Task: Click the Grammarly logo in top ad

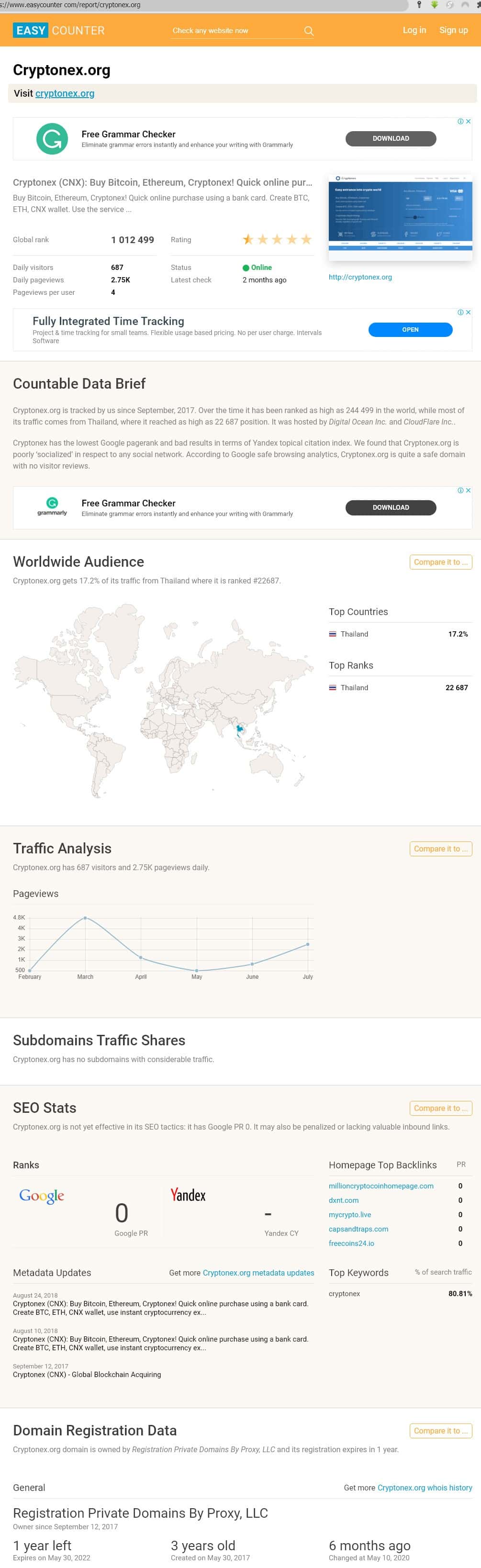Action: click(52, 139)
